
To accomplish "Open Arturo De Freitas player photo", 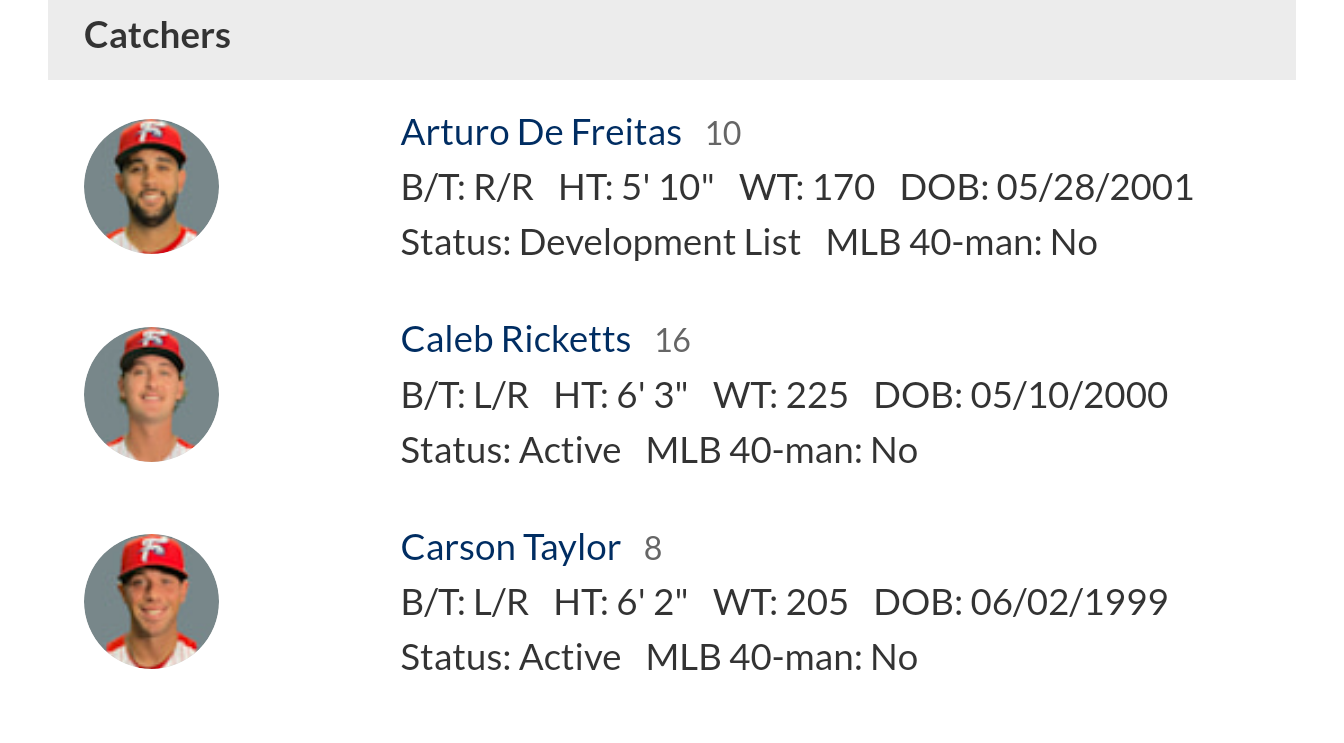I will pos(151,186).
